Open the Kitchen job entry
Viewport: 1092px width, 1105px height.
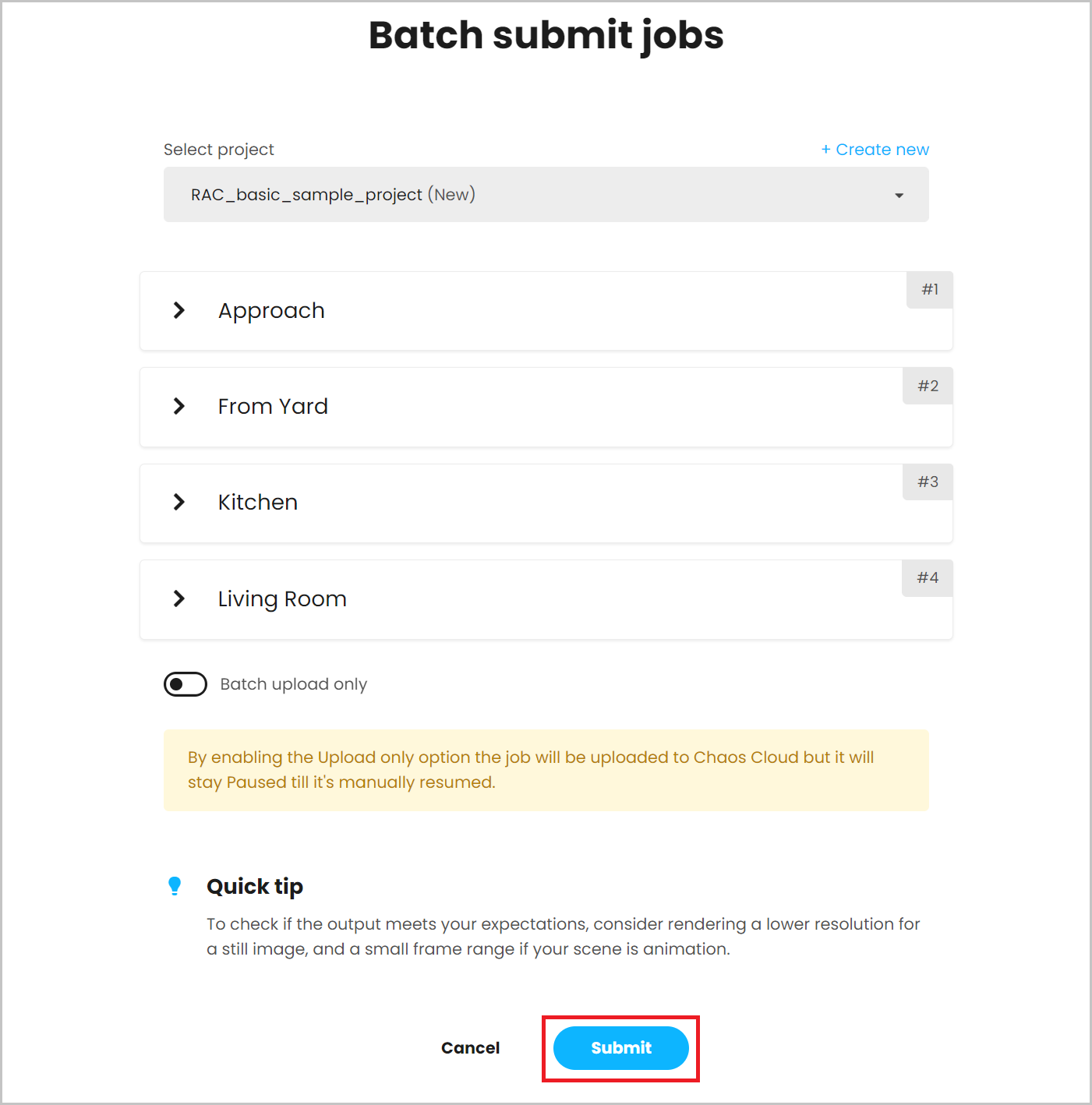(x=546, y=503)
